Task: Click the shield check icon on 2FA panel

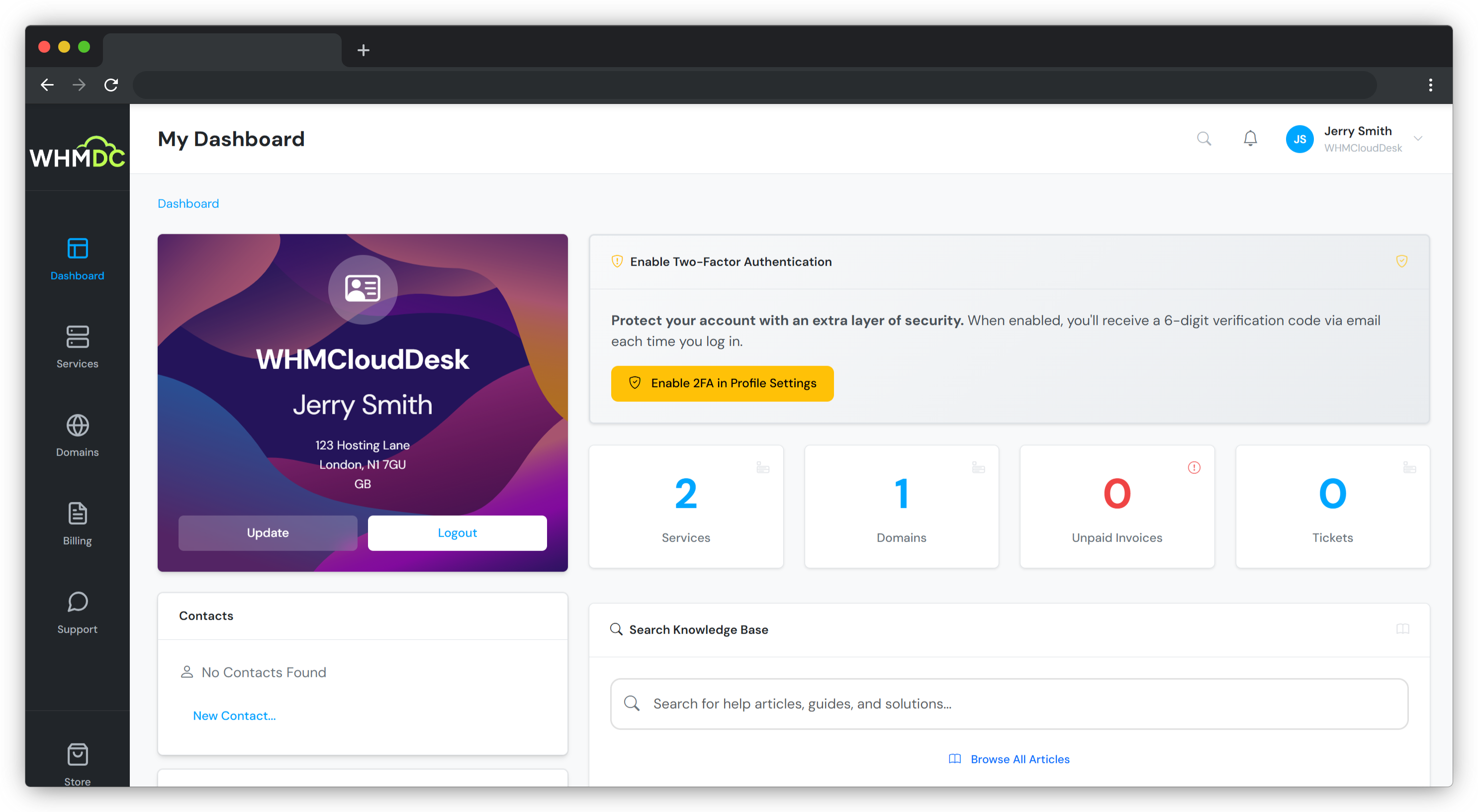Action: (x=1402, y=261)
